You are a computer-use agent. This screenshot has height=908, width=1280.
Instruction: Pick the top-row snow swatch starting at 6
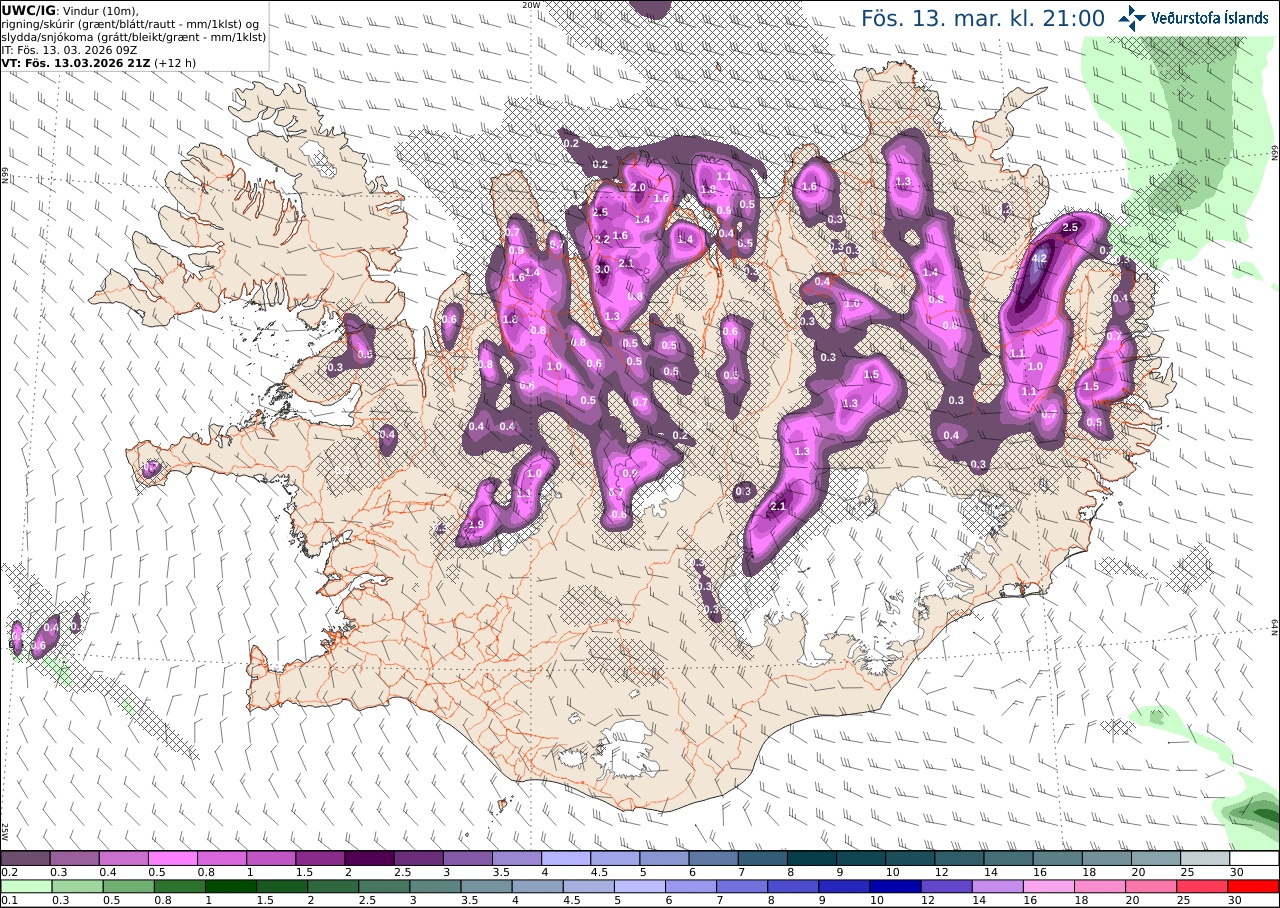click(x=713, y=858)
